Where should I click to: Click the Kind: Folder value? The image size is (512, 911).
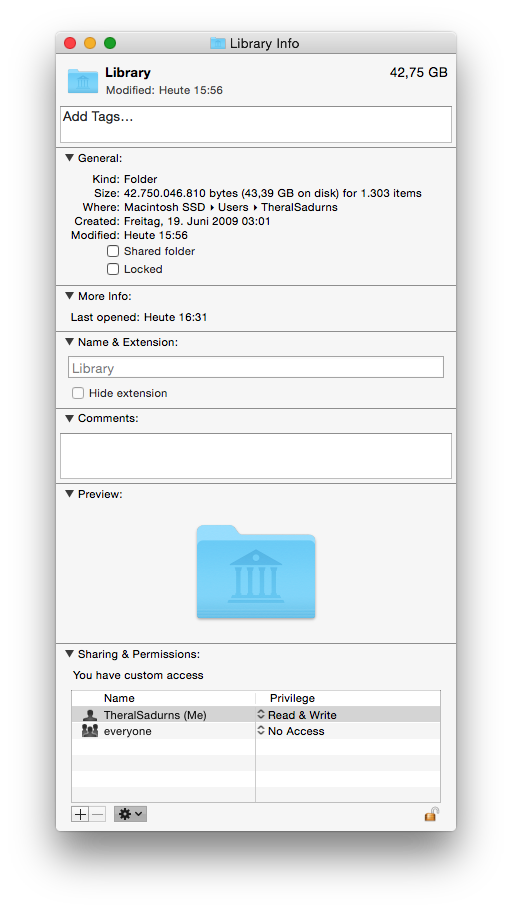pos(141,180)
